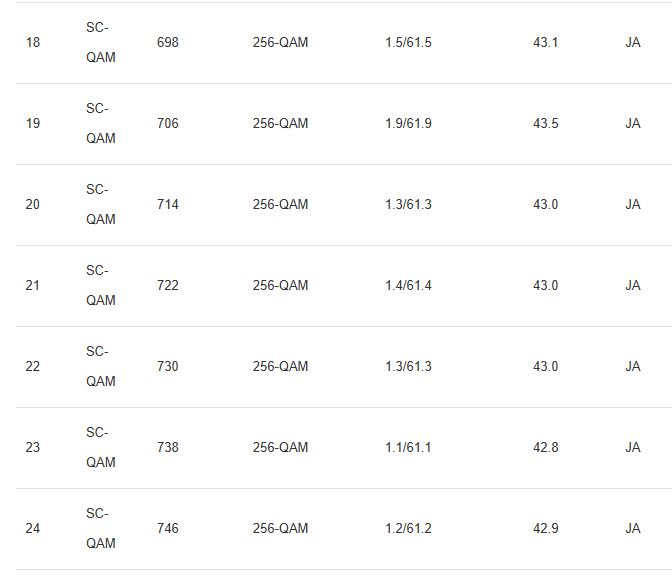
Task: Click the power level 1.9/61.9
Action: point(408,124)
